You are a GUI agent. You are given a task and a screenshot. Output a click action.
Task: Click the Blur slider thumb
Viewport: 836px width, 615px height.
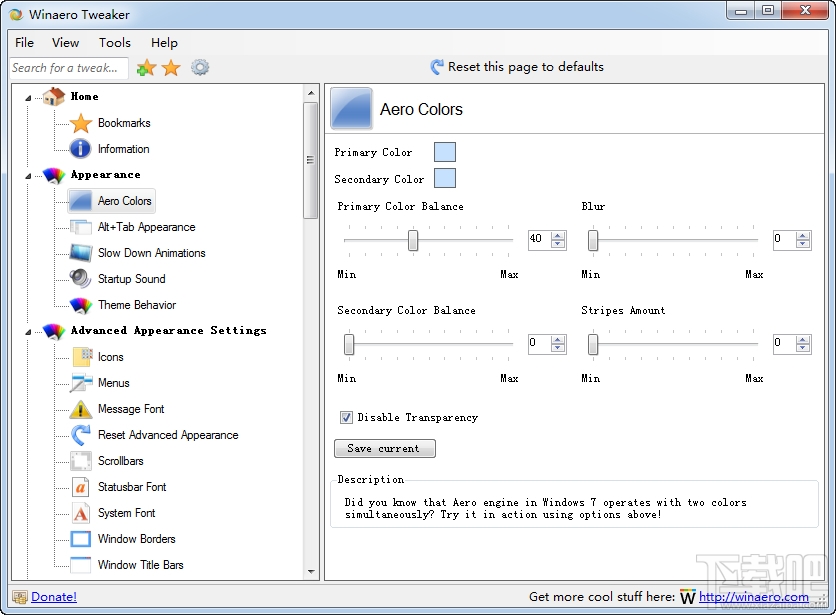593,240
